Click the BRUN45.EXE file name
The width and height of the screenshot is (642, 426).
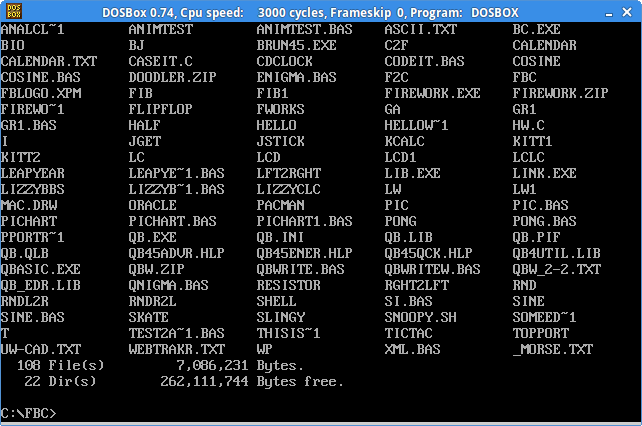tap(296, 45)
